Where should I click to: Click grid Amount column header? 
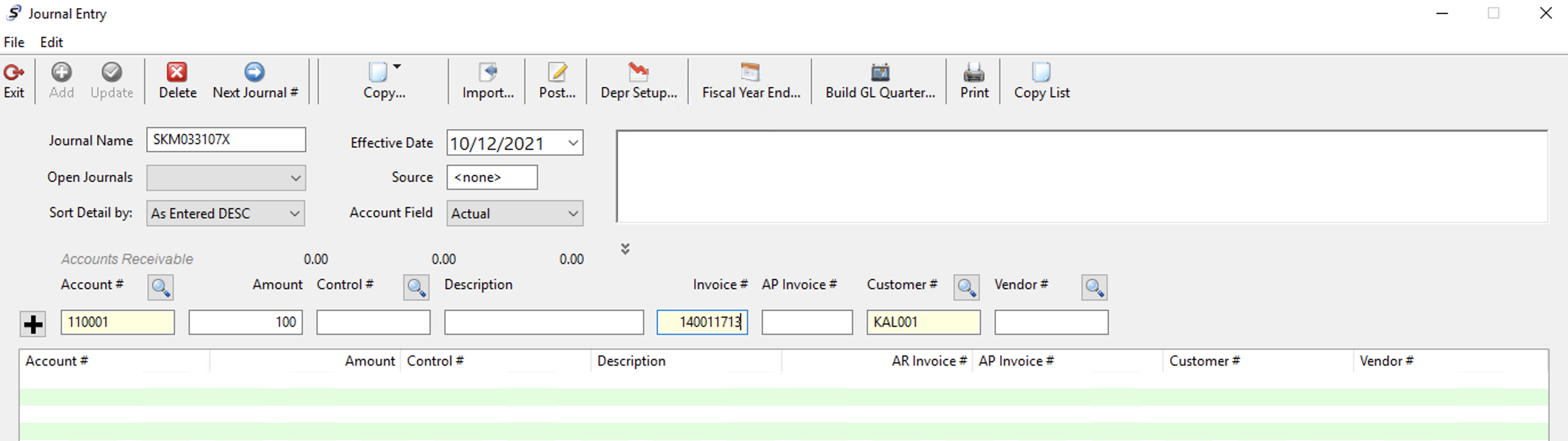305,361
